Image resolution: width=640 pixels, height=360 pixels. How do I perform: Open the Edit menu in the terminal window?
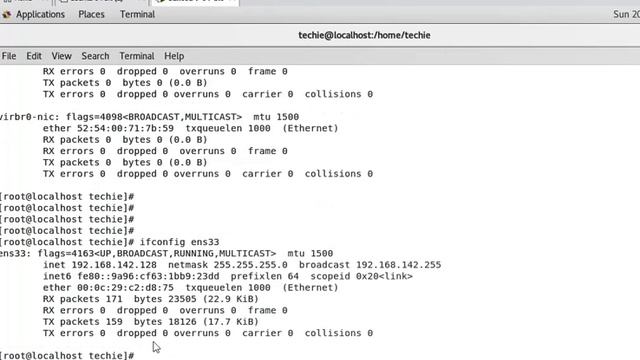tap(34, 56)
